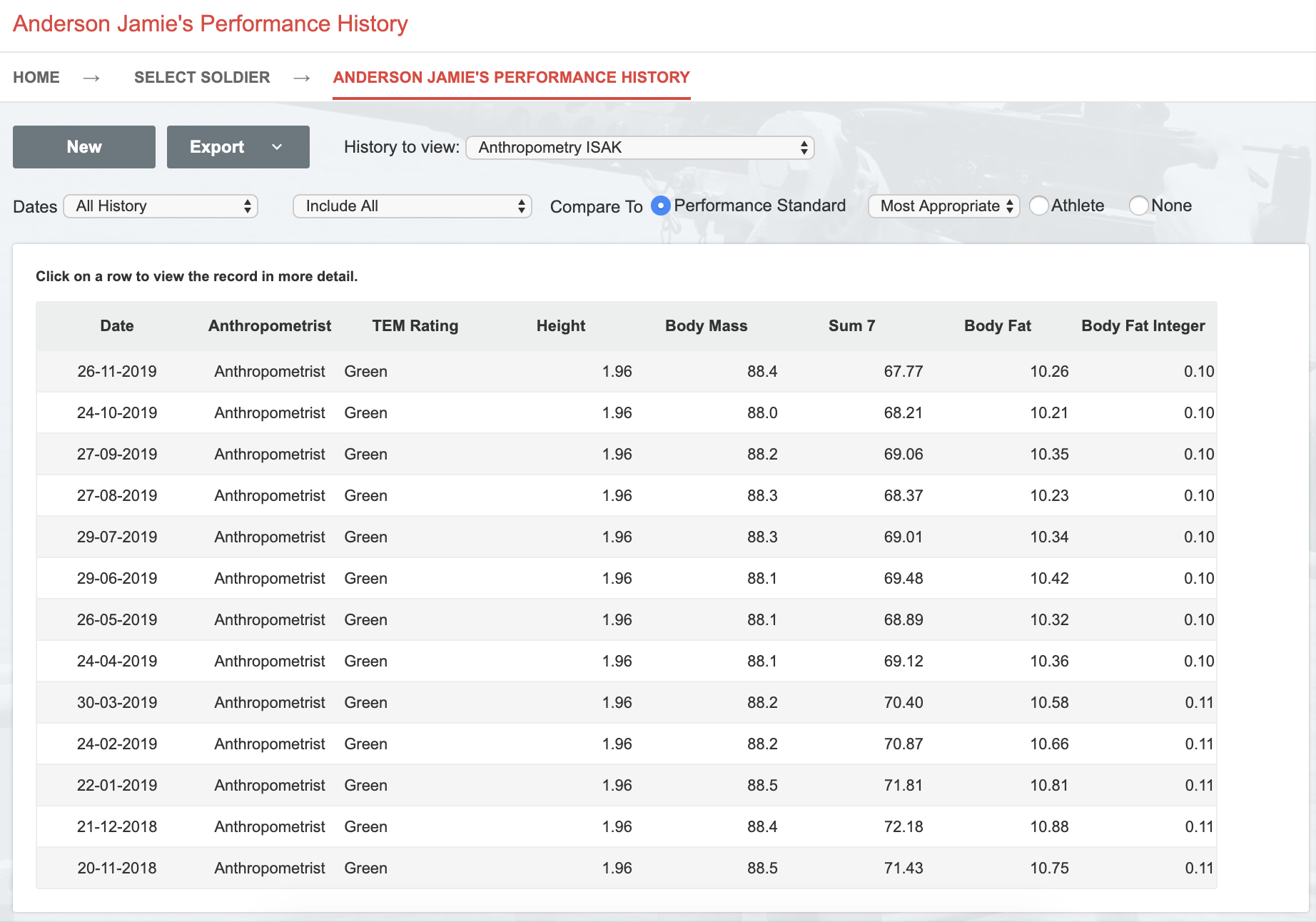Click the Body Fat Integer column header
This screenshot has height=922, width=1316.
pyautogui.click(x=1143, y=326)
